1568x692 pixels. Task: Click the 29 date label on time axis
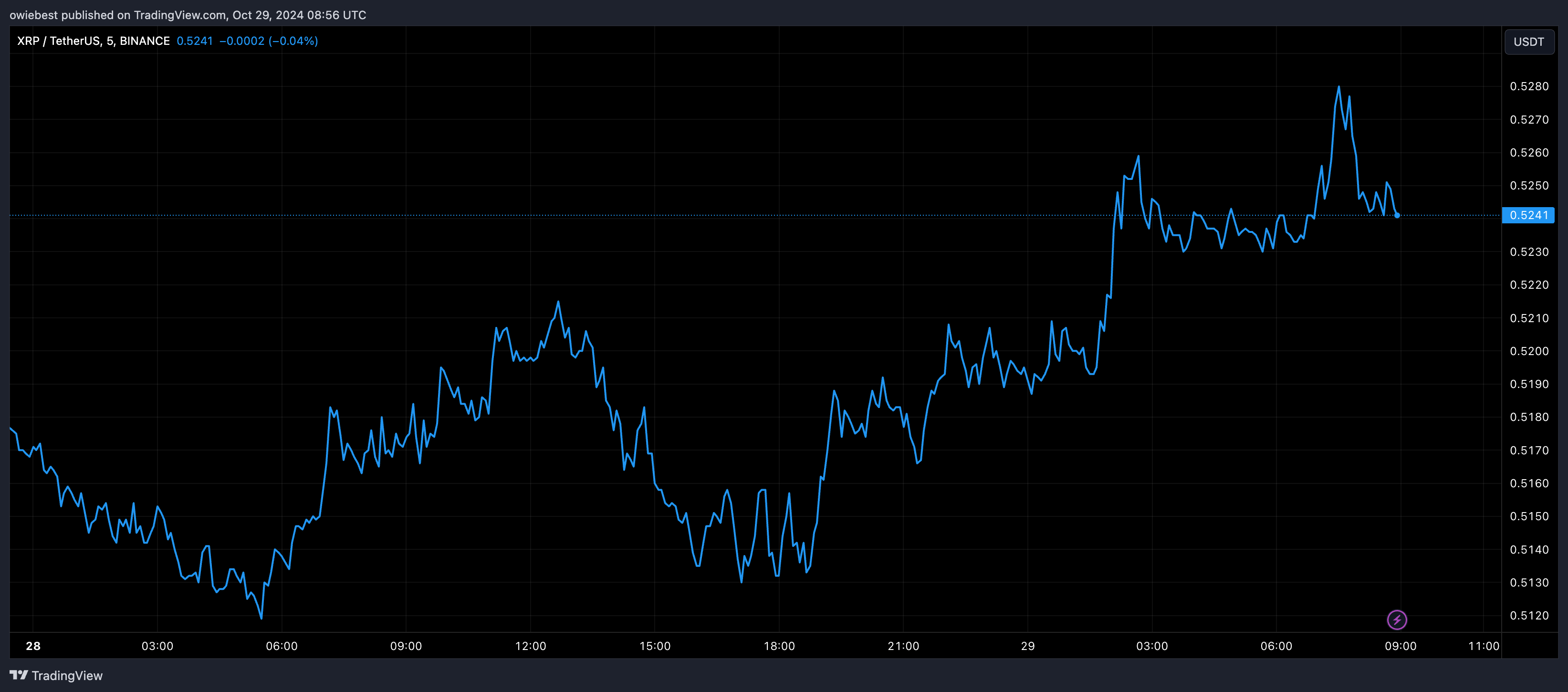tap(1027, 646)
